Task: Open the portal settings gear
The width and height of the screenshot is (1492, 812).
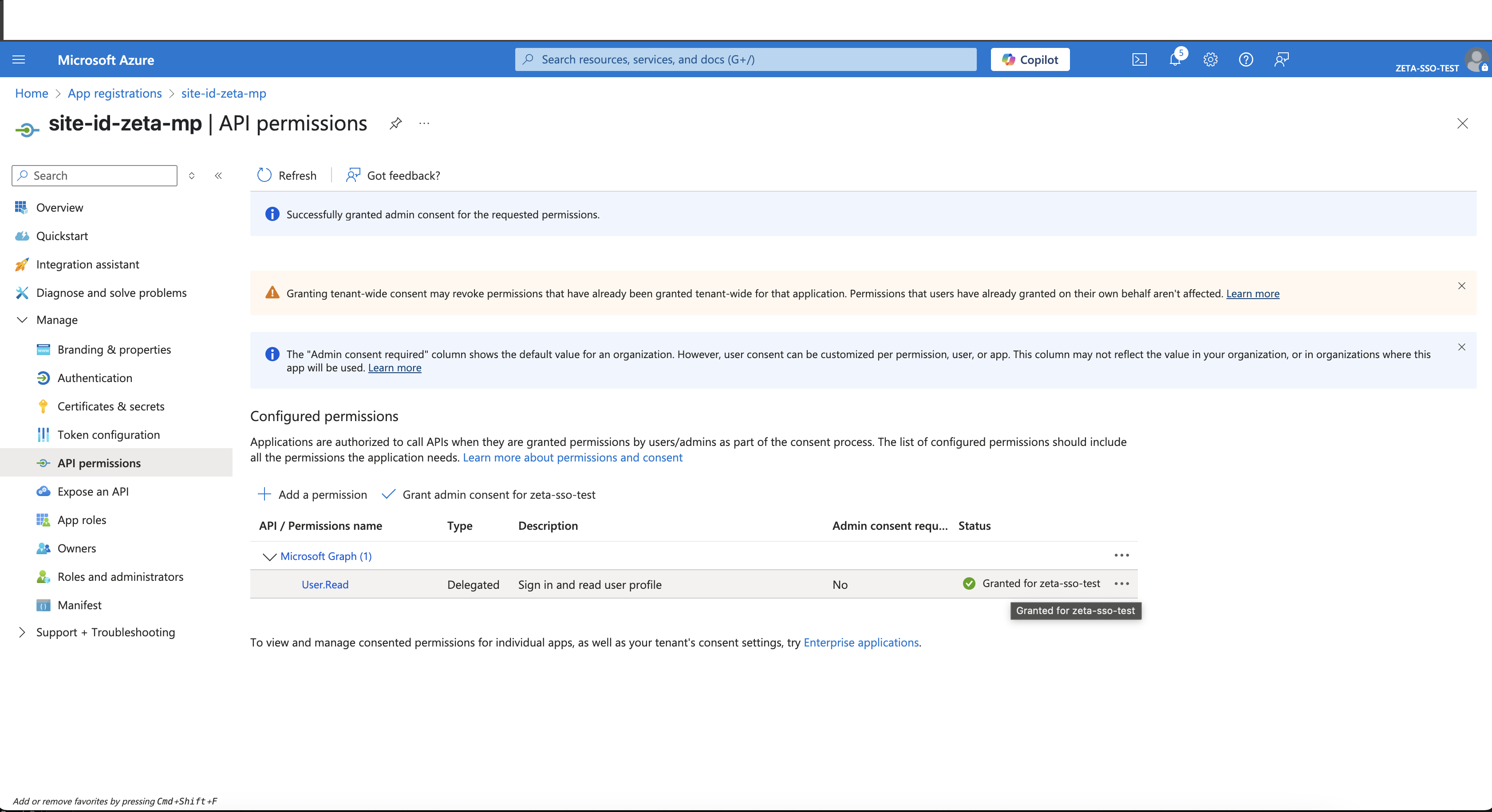Action: point(1211,59)
